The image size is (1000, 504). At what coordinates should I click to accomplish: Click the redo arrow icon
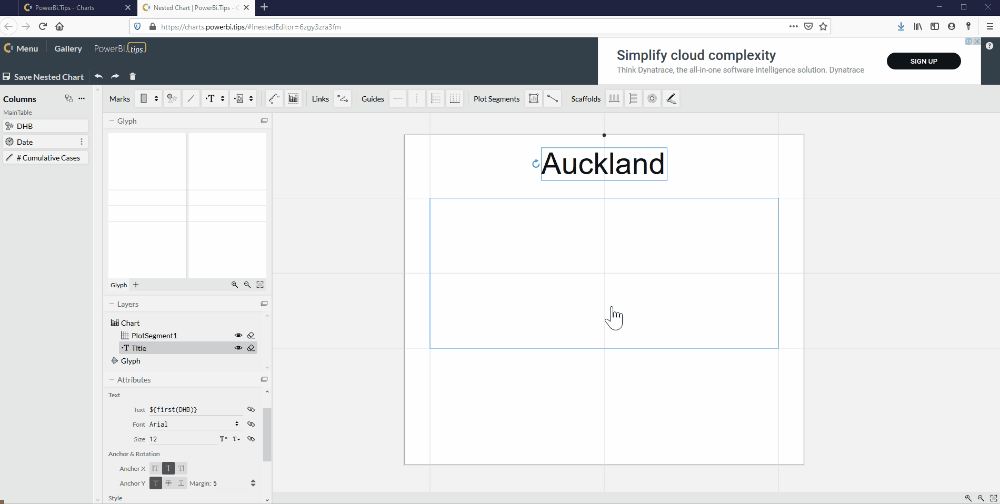click(115, 76)
